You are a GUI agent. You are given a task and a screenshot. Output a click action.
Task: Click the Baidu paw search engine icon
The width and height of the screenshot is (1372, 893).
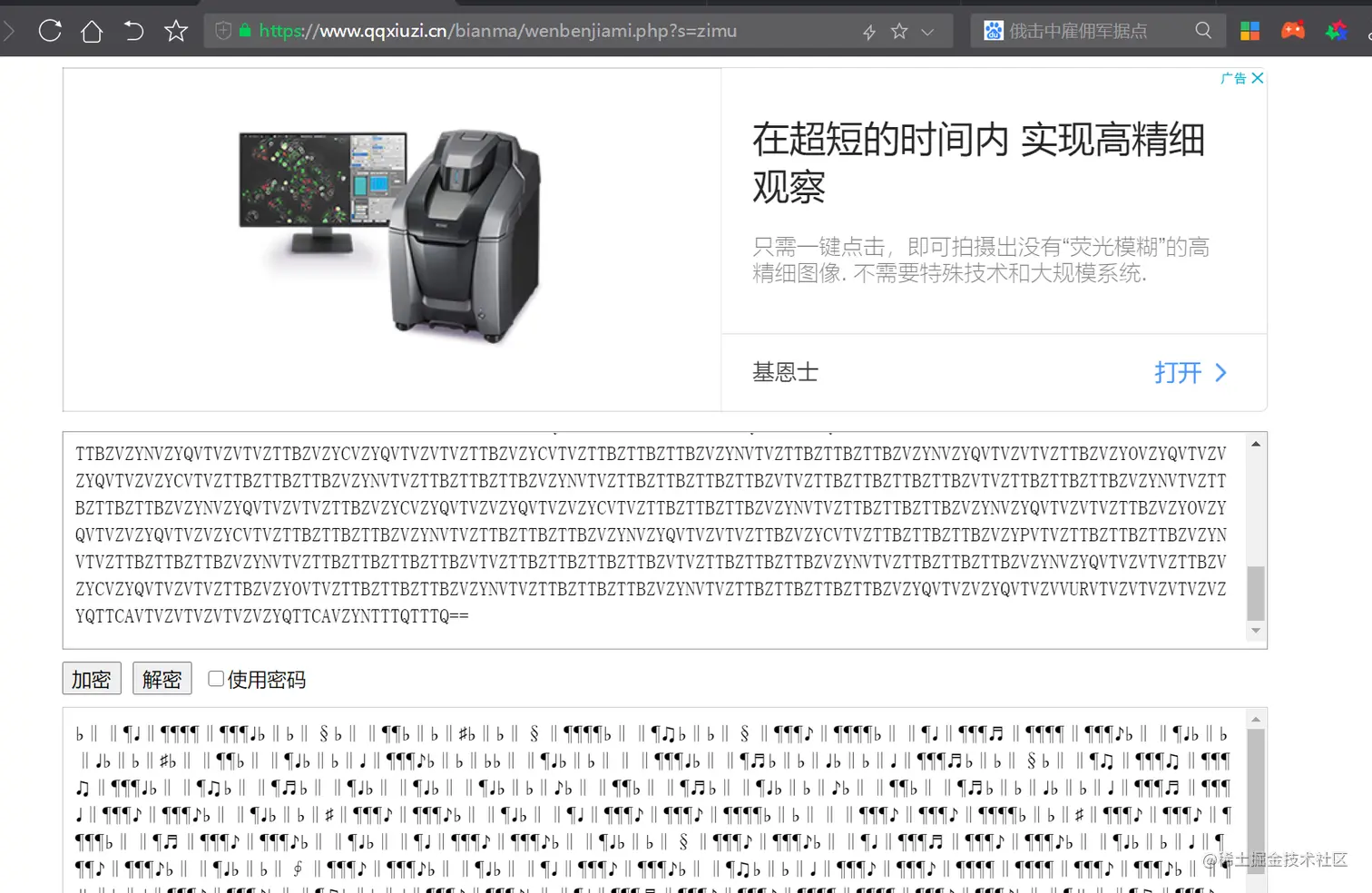(994, 31)
